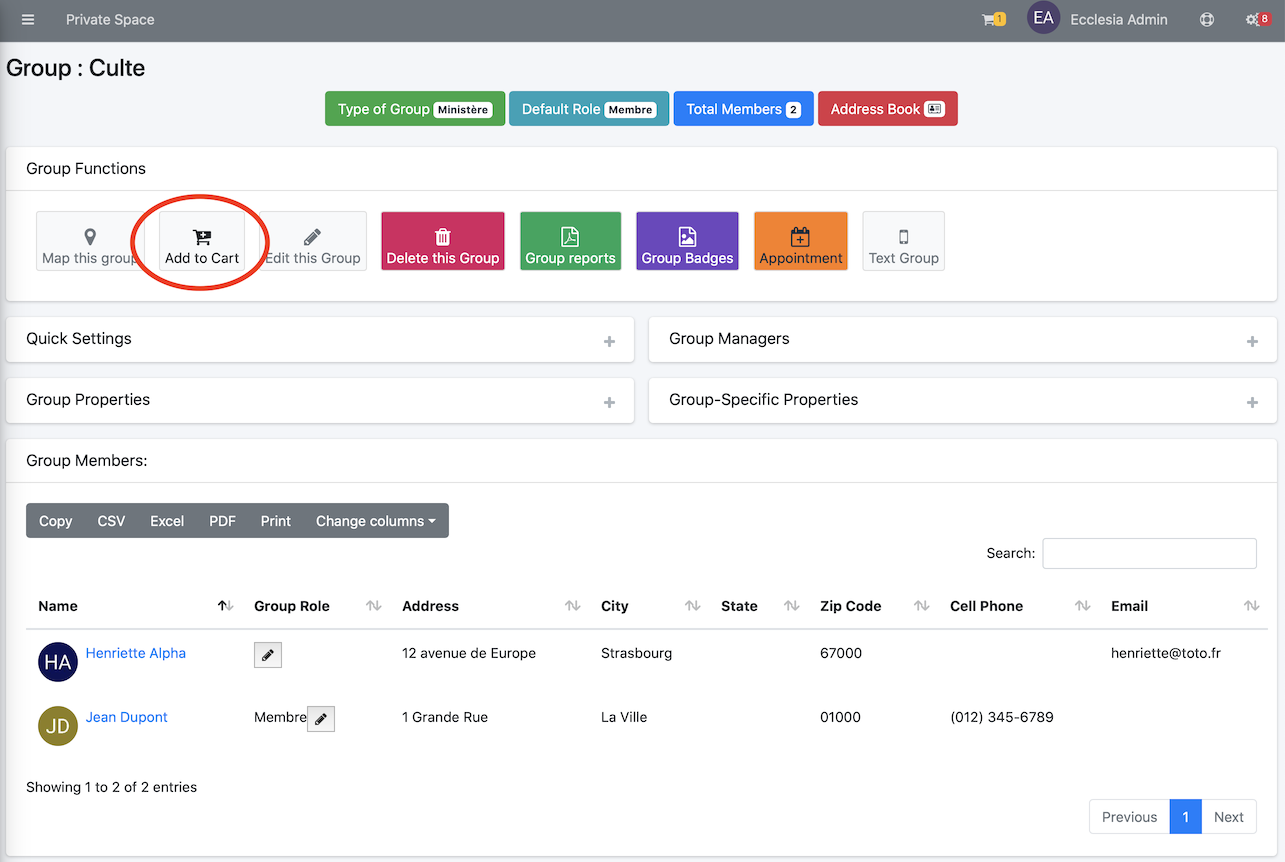Edit Jean Dupont's Membre role pencil
Viewport: 1285px width, 862px height.
tap(321, 719)
